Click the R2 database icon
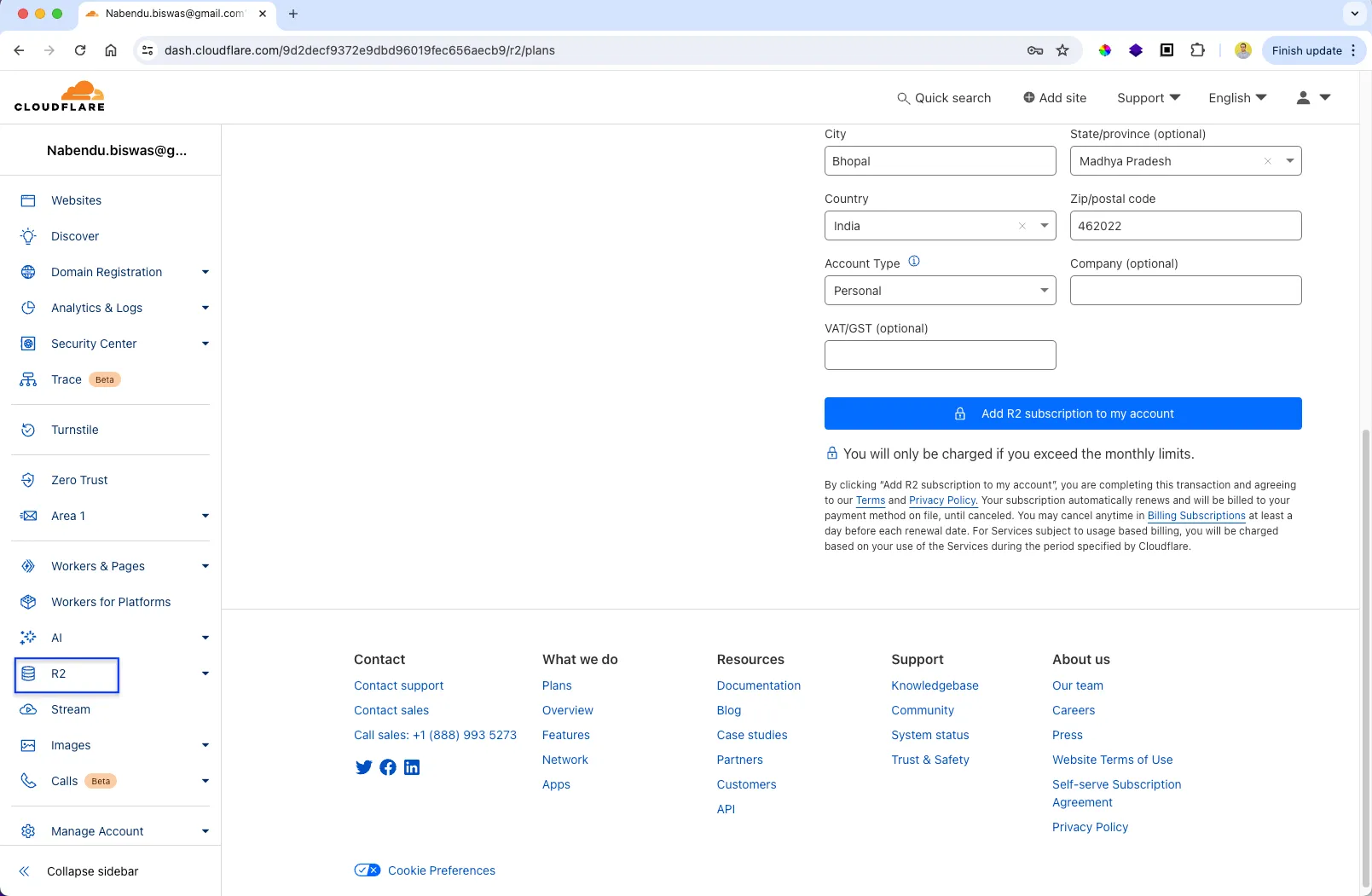The width and height of the screenshot is (1372, 896). 28,673
